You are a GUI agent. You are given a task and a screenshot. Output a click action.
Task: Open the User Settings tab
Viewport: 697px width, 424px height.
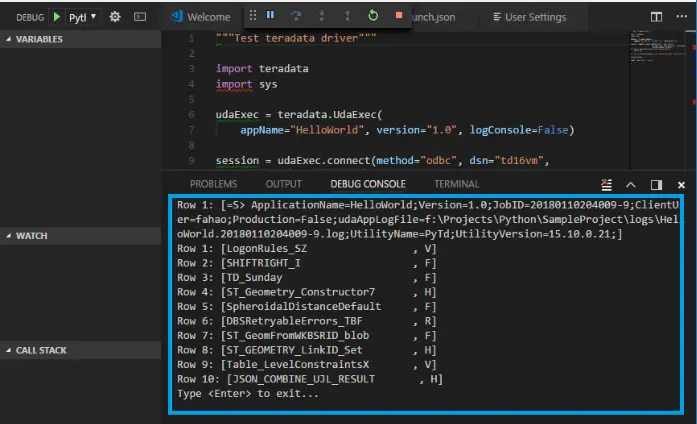[529, 17]
